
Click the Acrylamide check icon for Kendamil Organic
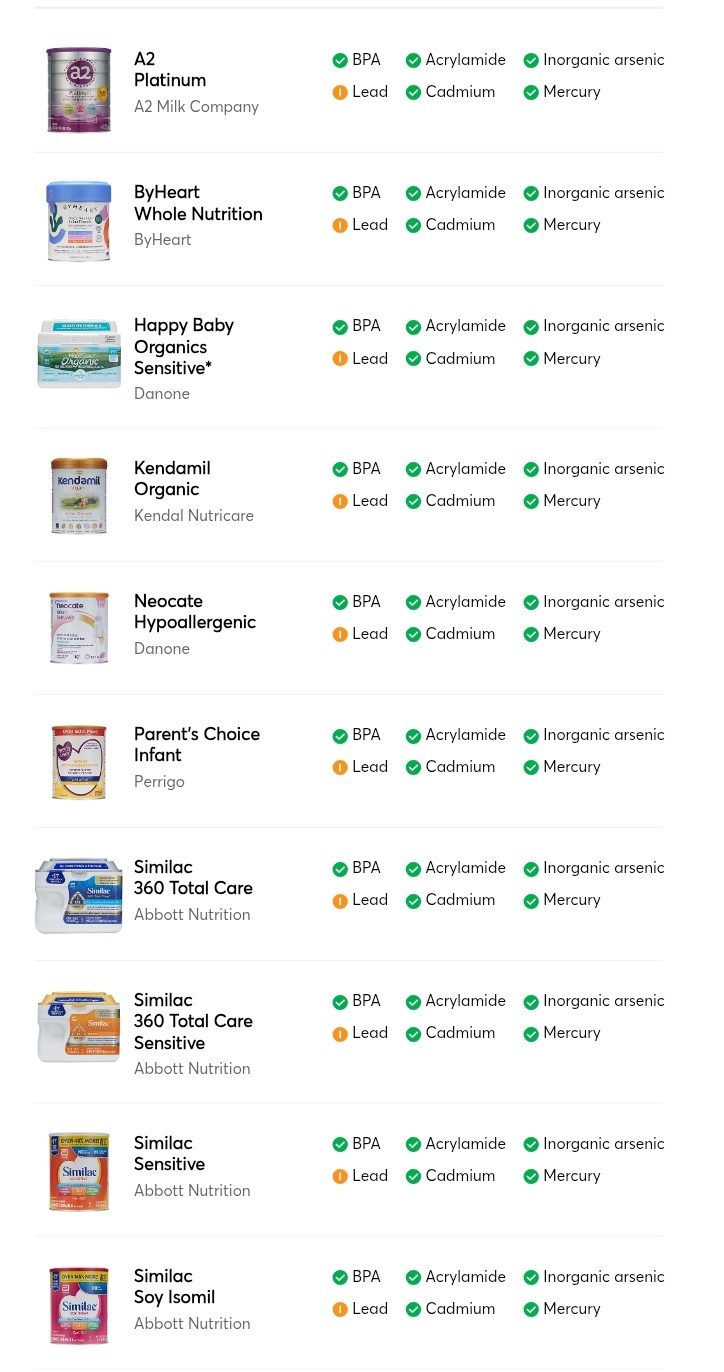[x=413, y=470]
